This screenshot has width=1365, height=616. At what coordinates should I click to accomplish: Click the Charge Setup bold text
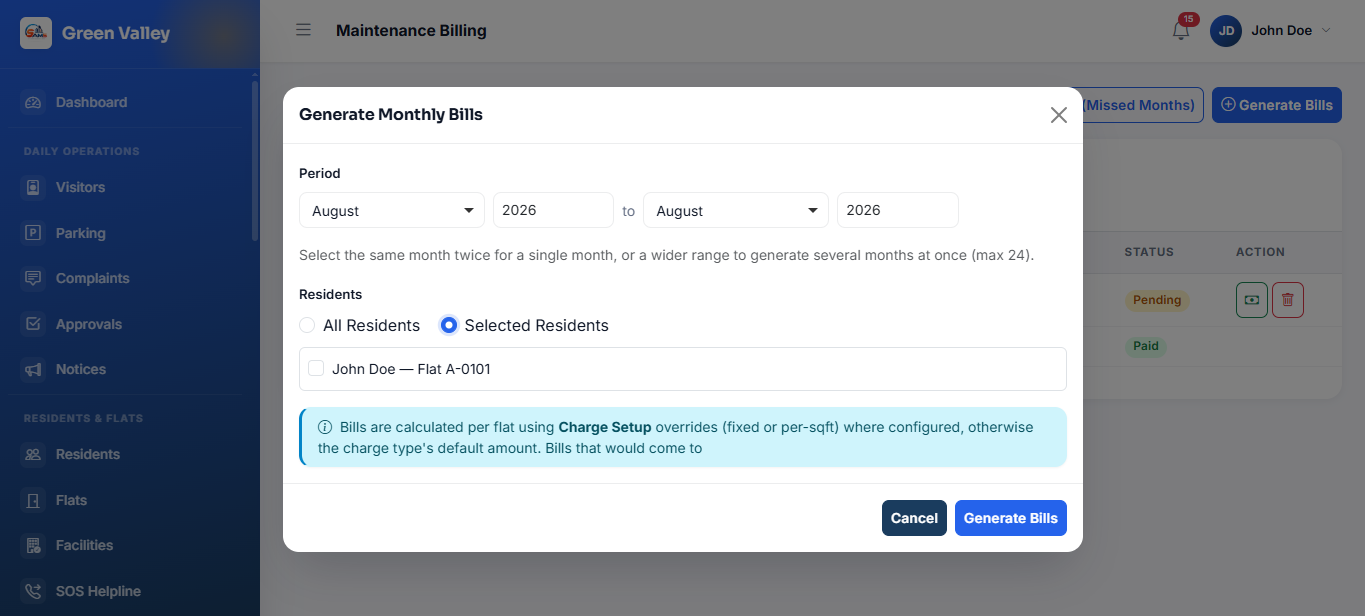[605, 427]
